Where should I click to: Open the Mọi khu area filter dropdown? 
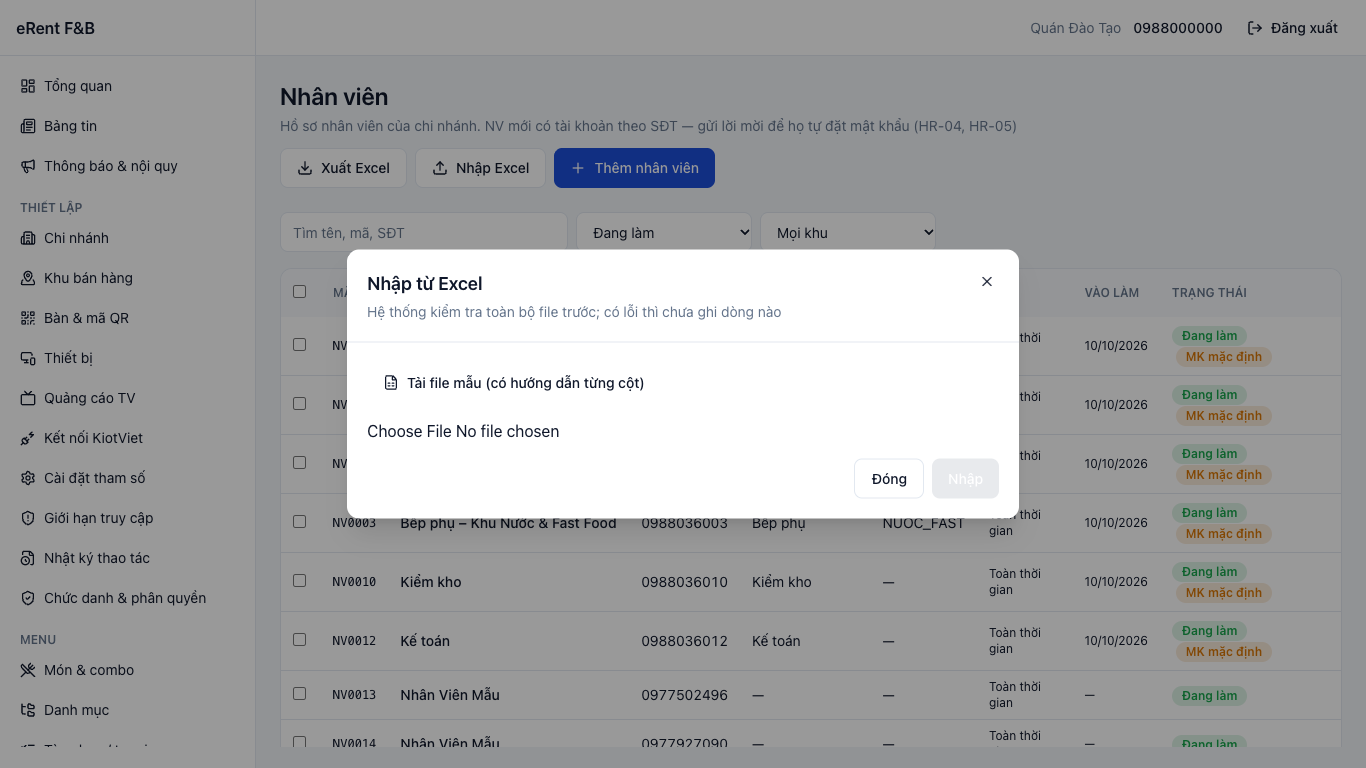(848, 232)
